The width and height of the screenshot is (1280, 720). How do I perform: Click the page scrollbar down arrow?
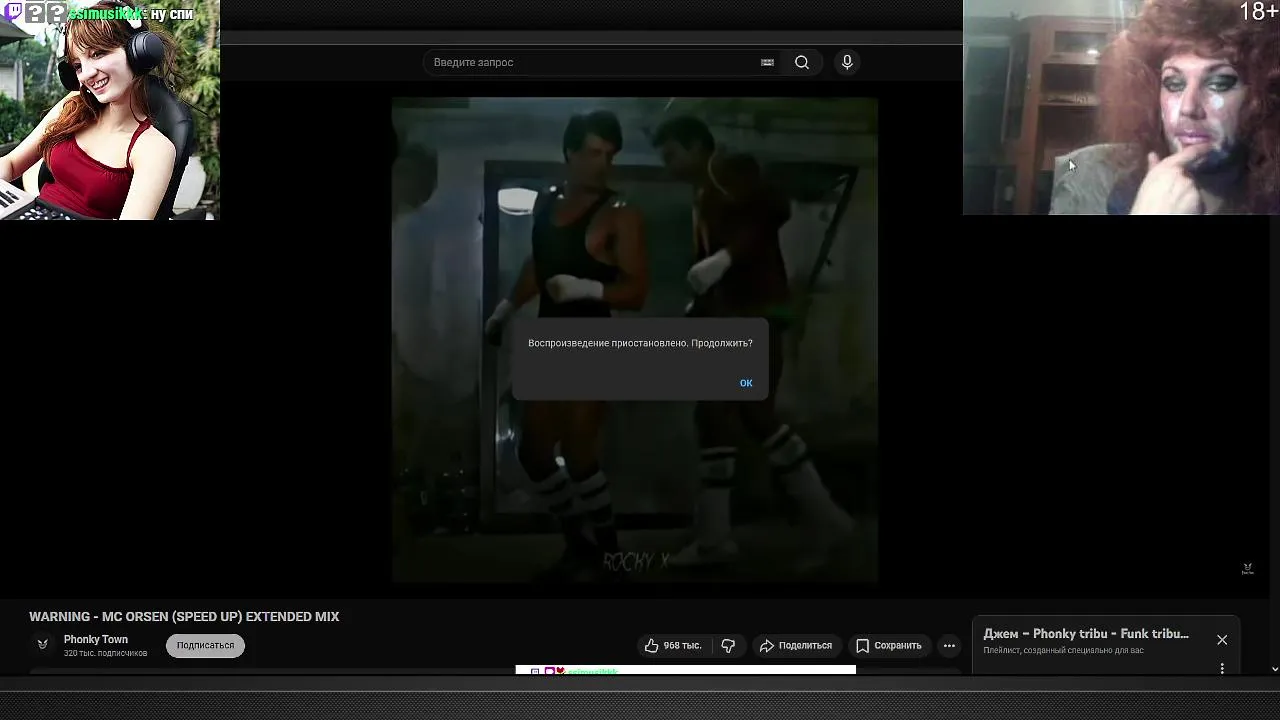1274,669
